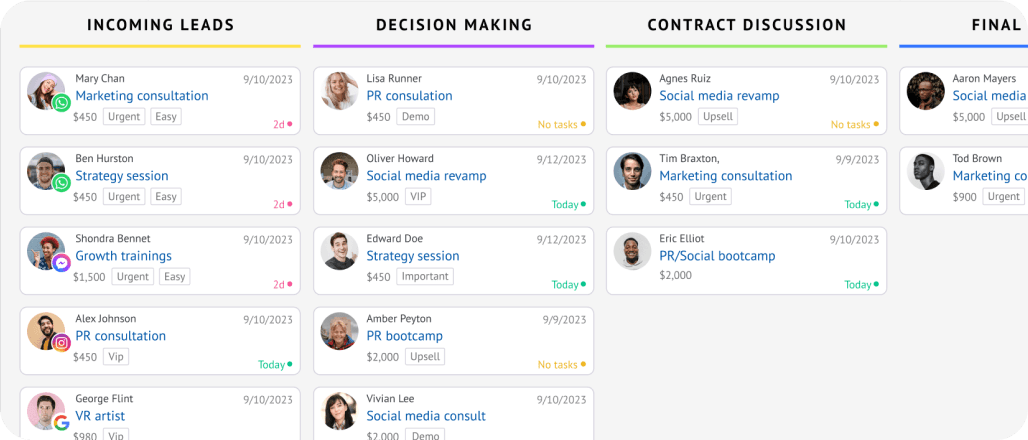The height and width of the screenshot is (440, 1028).
Task: Click the Important tag on Edward Doe's card
Action: [x=425, y=277]
